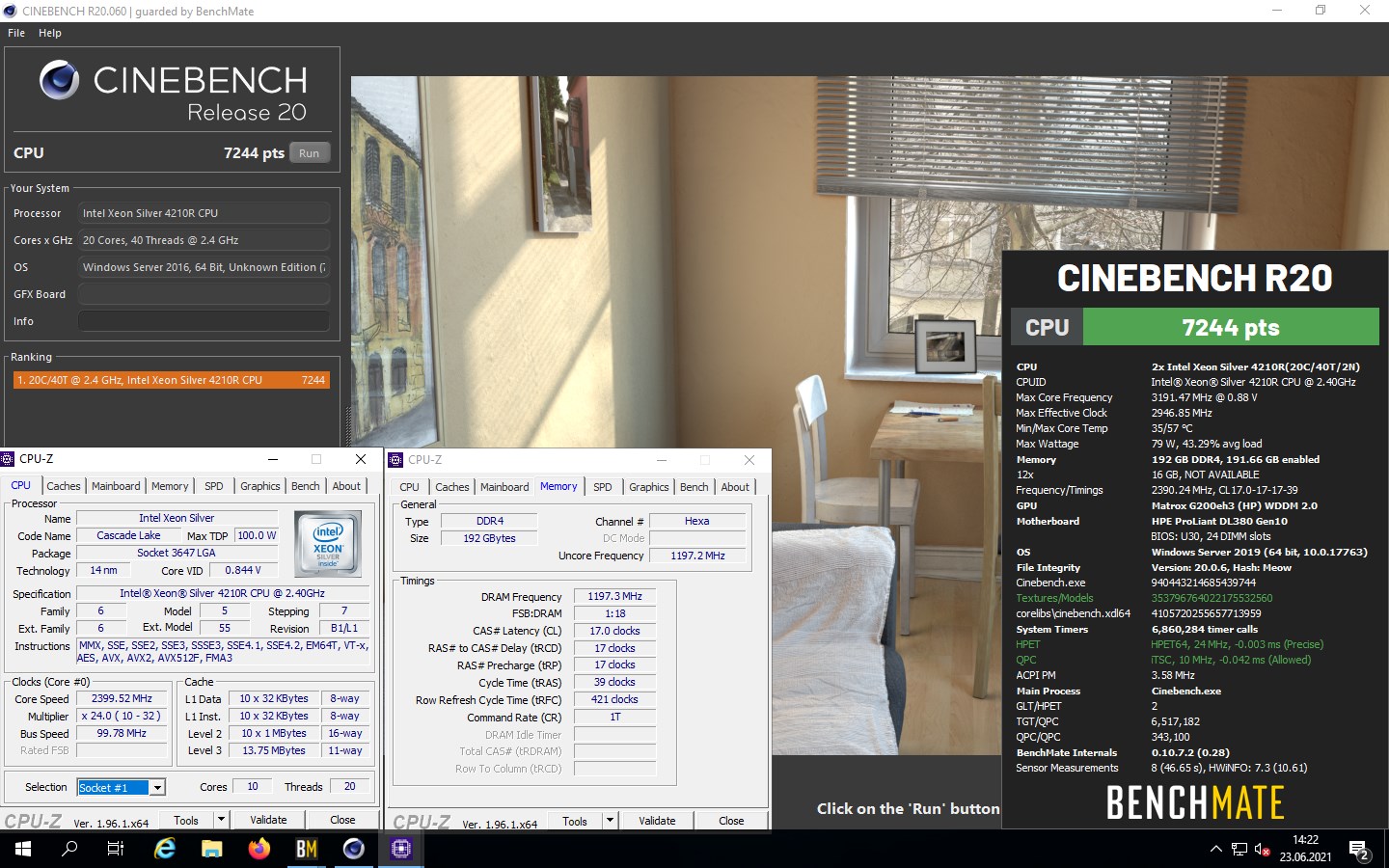
Task: Open the Help menu in Cinebench
Action: click(50, 33)
